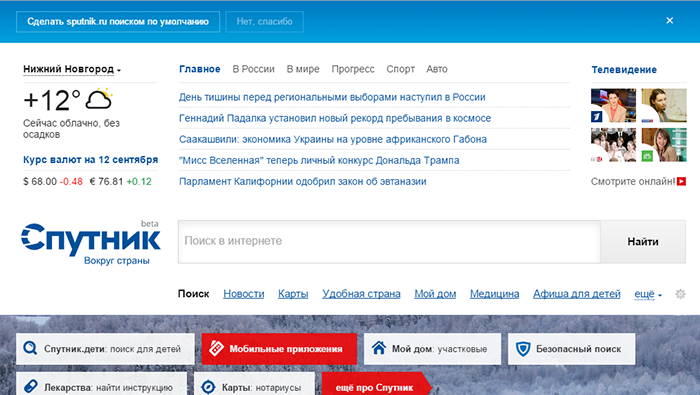Open the Афиша для детей link
Image resolution: width=700 pixels, height=395 pixels.
pyautogui.click(x=577, y=294)
